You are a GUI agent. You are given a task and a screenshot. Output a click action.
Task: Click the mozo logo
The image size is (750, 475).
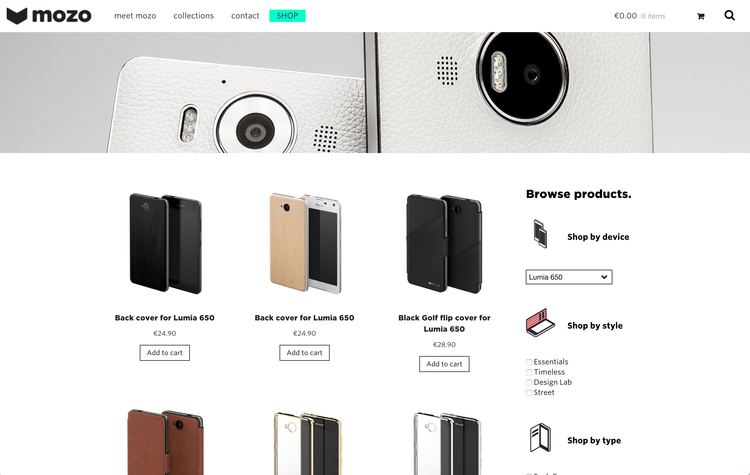click(x=48, y=16)
